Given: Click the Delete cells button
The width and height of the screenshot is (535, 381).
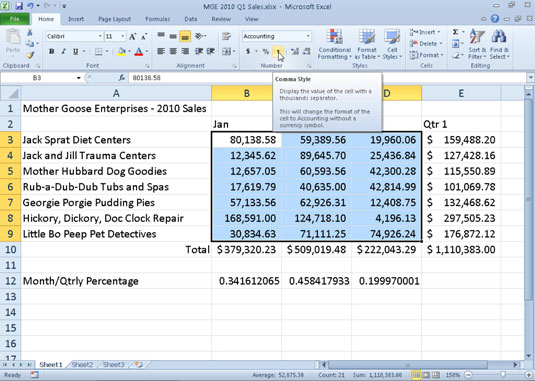Looking at the screenshot, I should (x=426, y=44).
